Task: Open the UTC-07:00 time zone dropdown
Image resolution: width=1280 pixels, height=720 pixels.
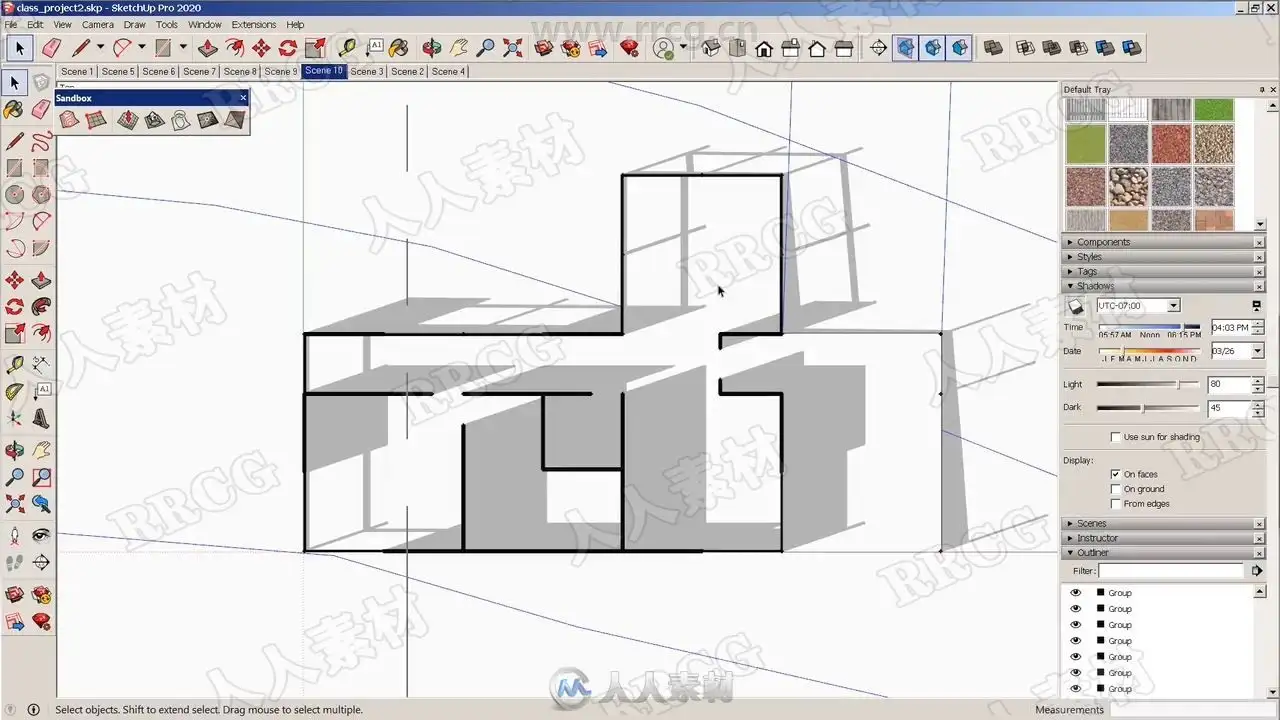Action: click(x=1174, y=306)
